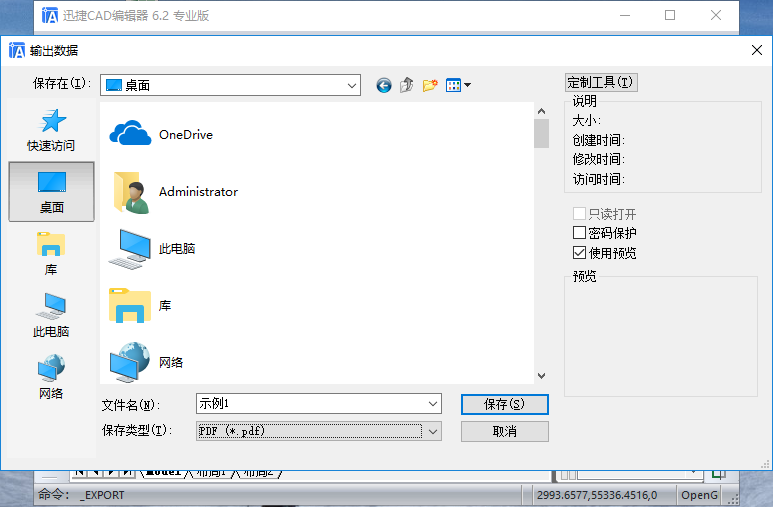Click the file list scroll up arrow
The image size is (773, 507).
click(541, 111)
